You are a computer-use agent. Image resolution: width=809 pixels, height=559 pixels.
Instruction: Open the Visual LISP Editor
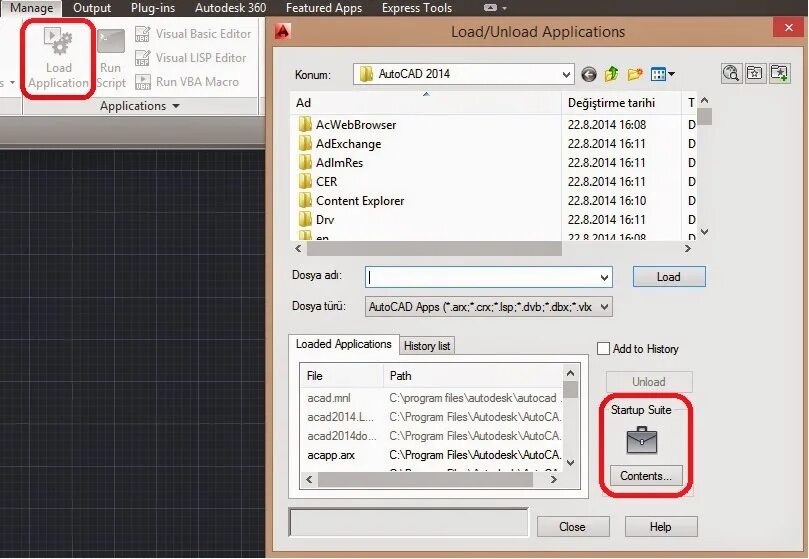coord(190,58)
